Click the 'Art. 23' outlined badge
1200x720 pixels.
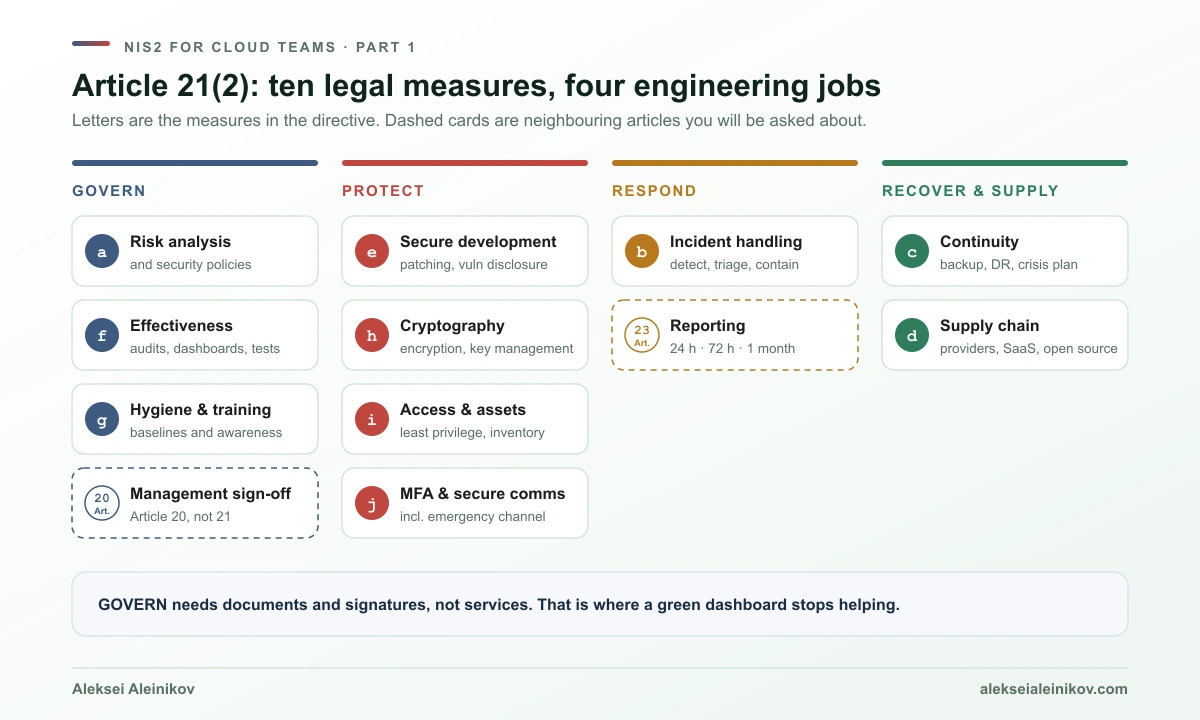[642, 335]
